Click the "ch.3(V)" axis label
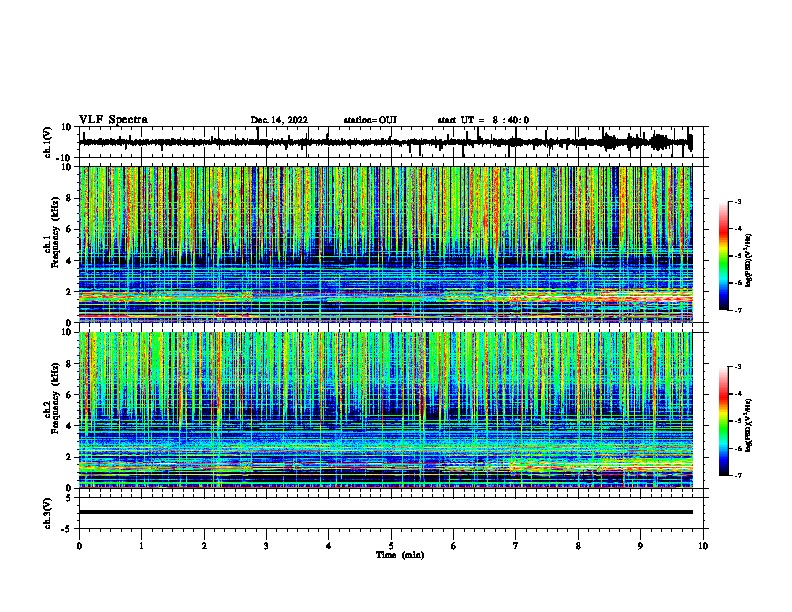This screenshot has width=792, height=612. click(48, 513)
